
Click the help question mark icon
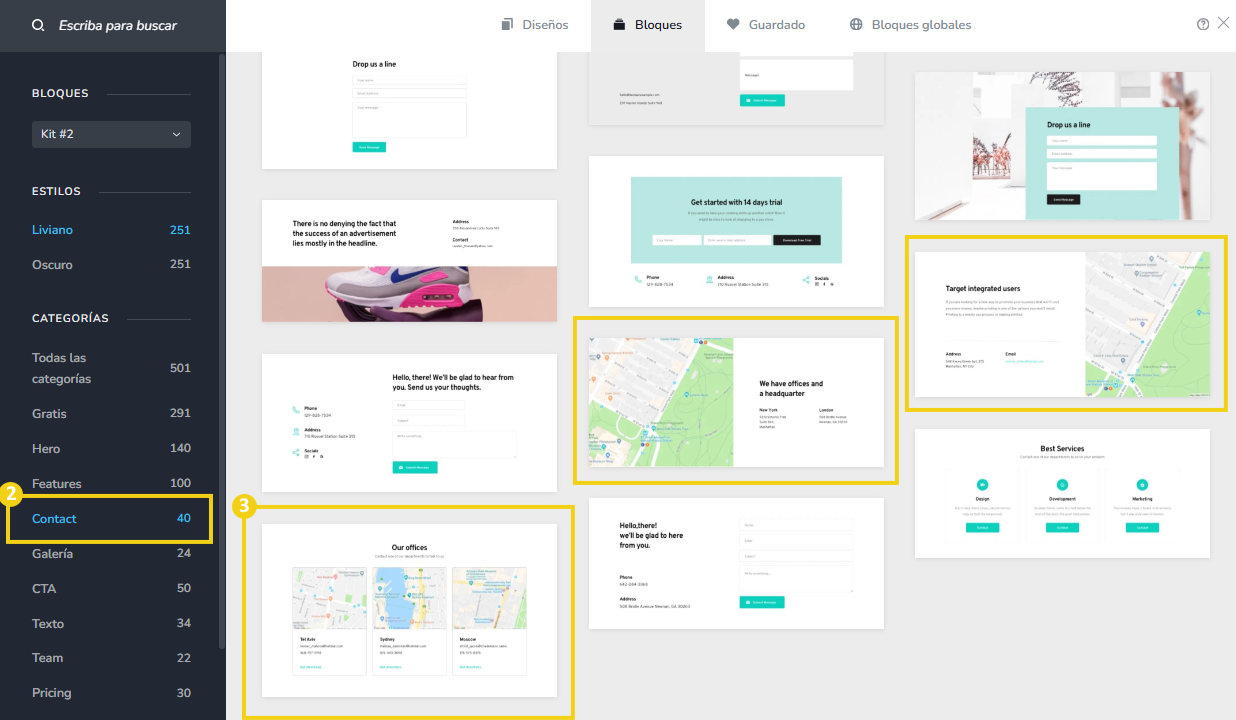(1203, 24)
